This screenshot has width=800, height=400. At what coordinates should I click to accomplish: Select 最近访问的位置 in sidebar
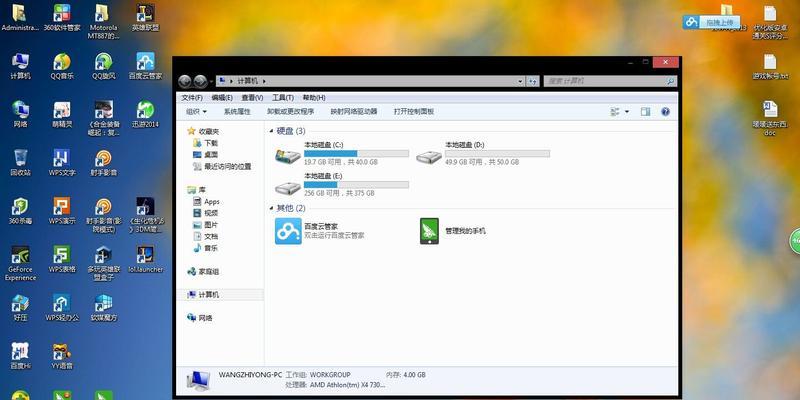click(222, 166)
